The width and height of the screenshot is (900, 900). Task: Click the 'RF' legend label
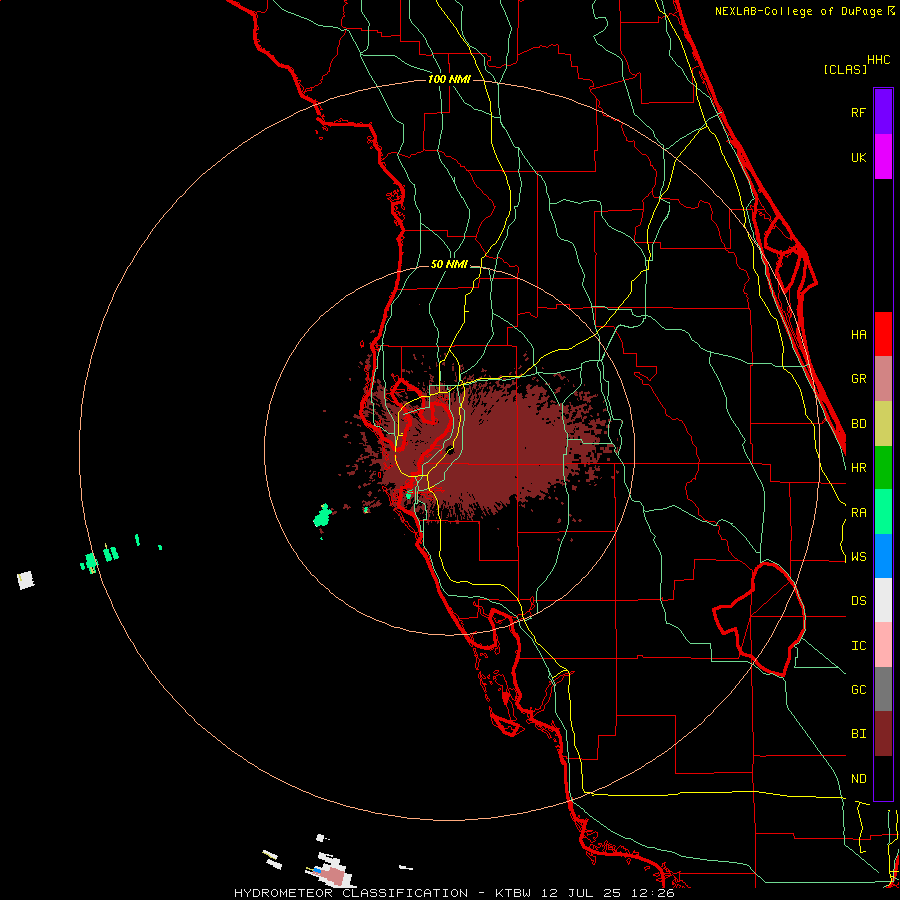tap(858, 113)
